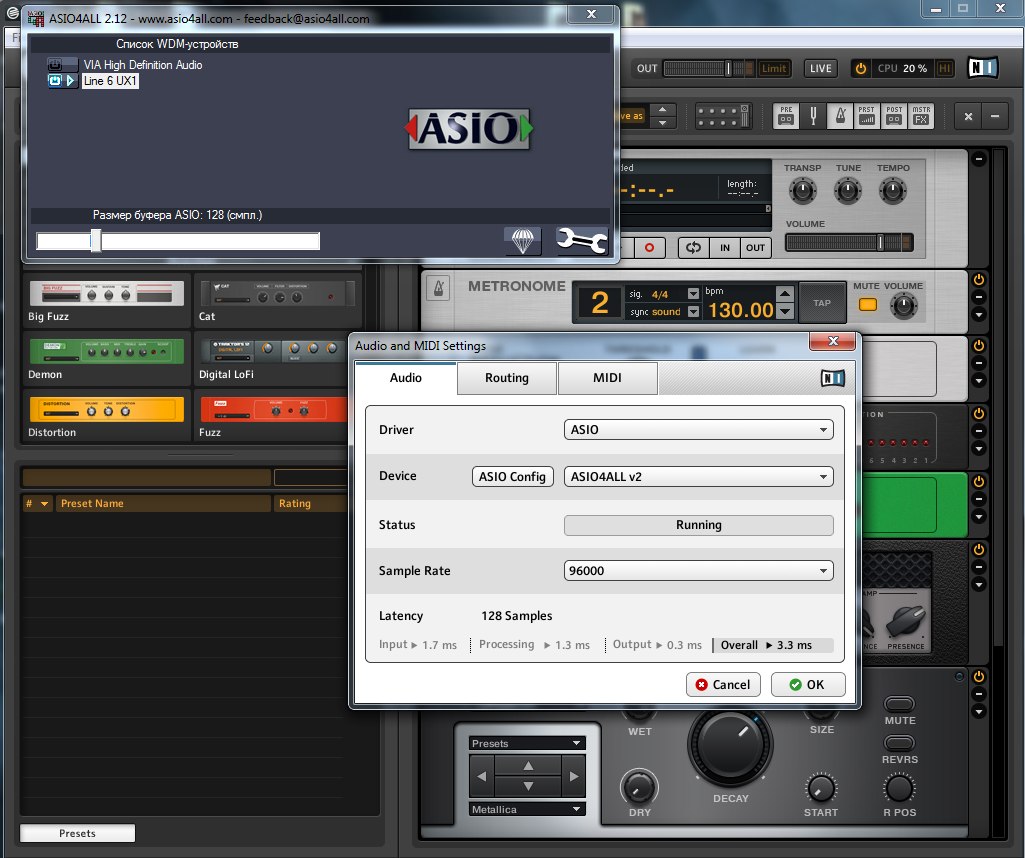The height and width of the screenshot is (858, 1025).
Task: Click the ASIO Config button
Action: coord(512,476)
